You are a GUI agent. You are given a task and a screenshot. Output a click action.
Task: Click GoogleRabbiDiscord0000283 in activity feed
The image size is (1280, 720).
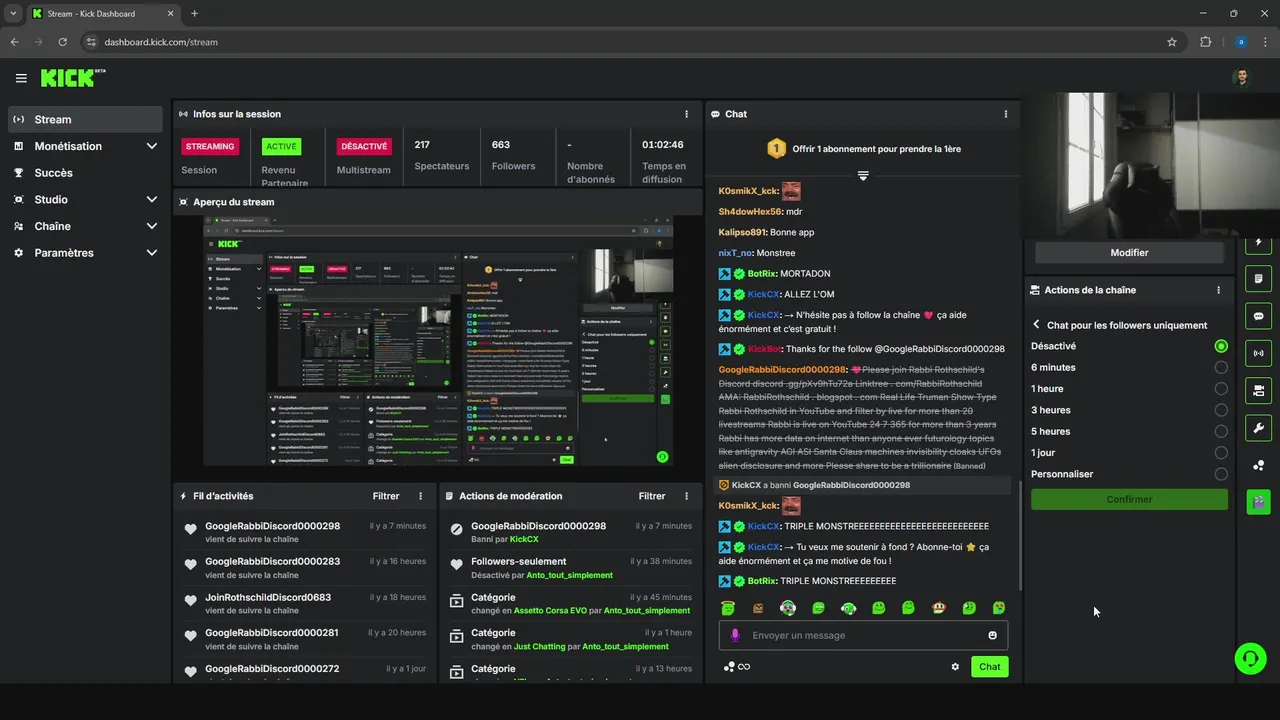click(272, 562)
